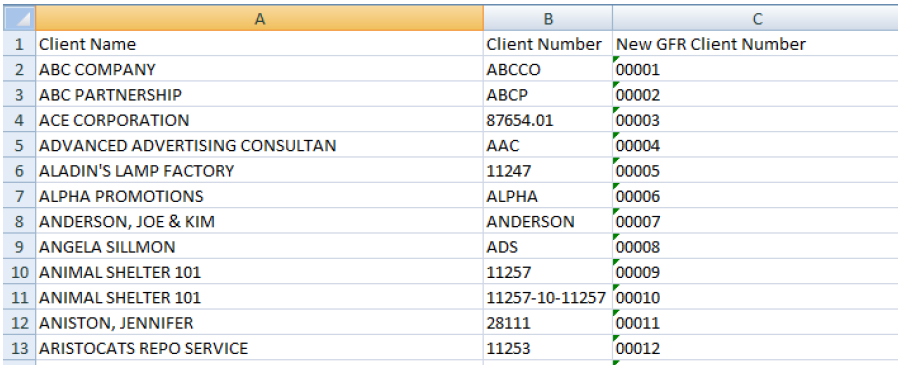Select client number 'ADS'
Screen dimensions: 903x365
click(x=548, y=246)
